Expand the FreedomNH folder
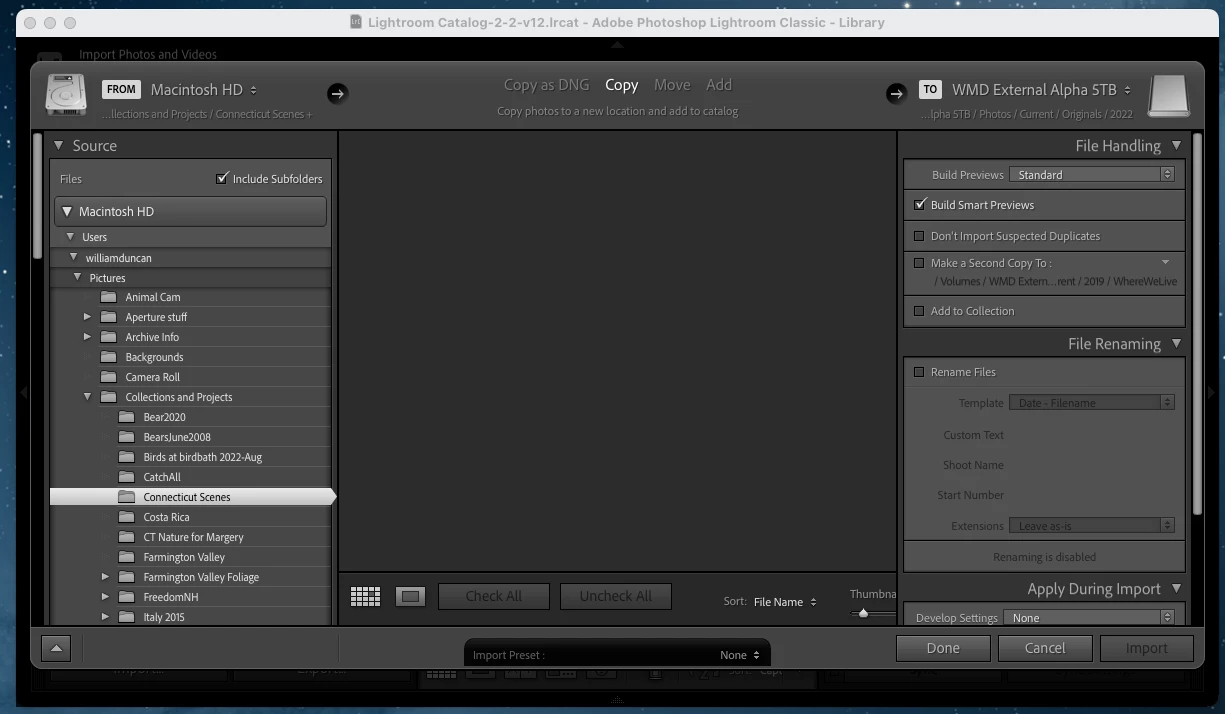 105,597
